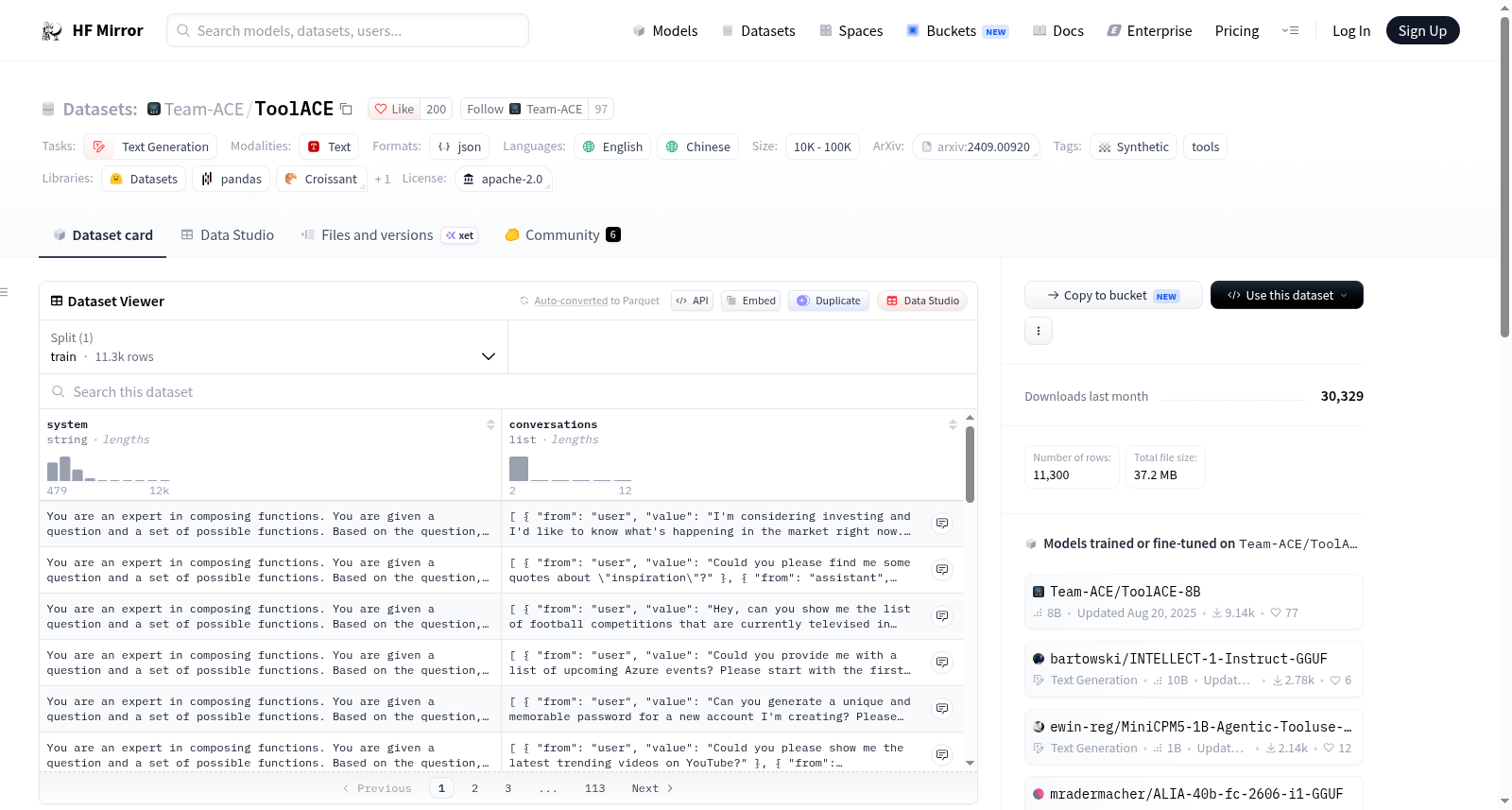Like the ToolACE dataset

point(394,109)
